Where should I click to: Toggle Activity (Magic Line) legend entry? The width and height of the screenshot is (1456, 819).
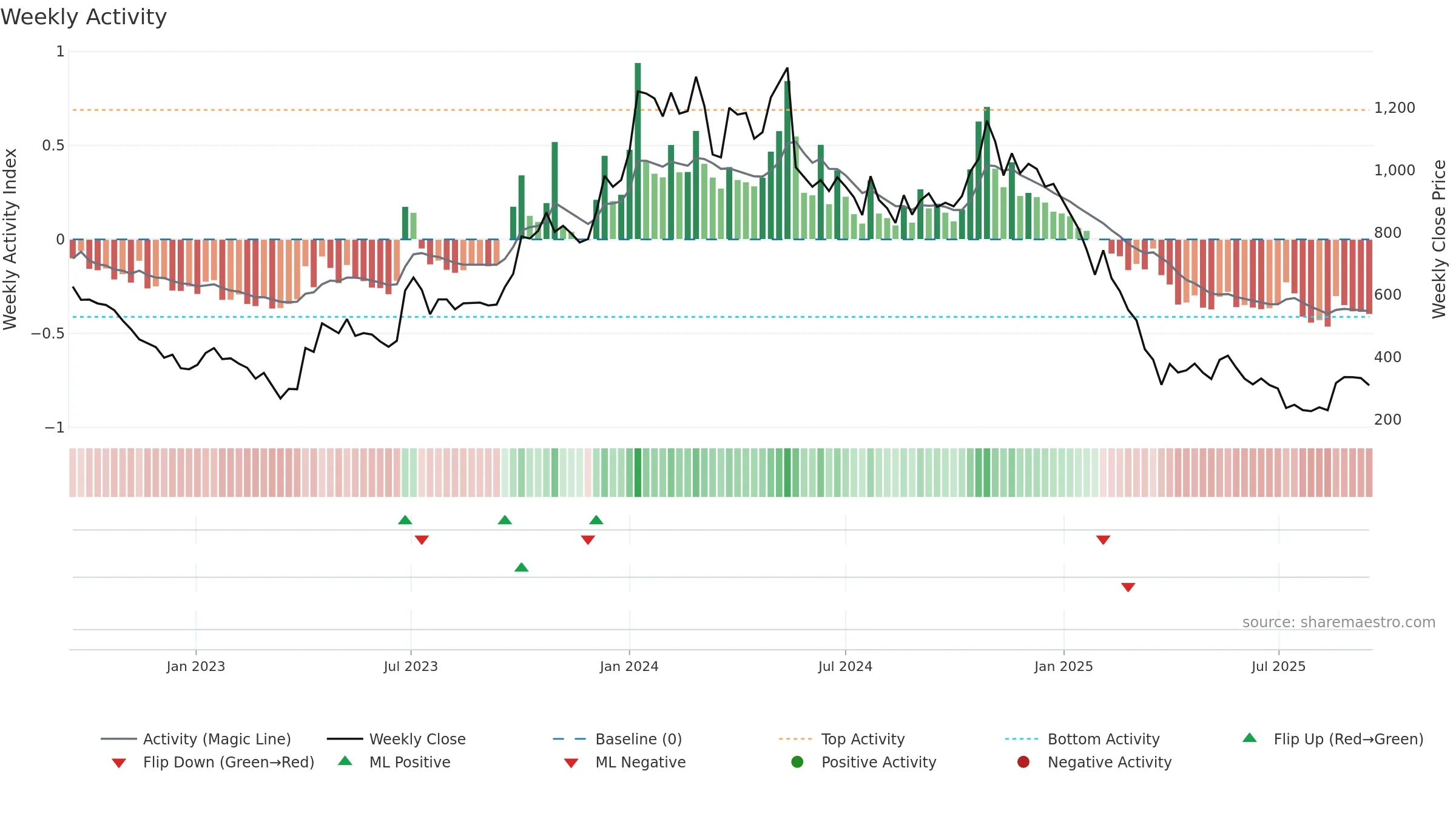pyautogui.click(x=196, y=739)
